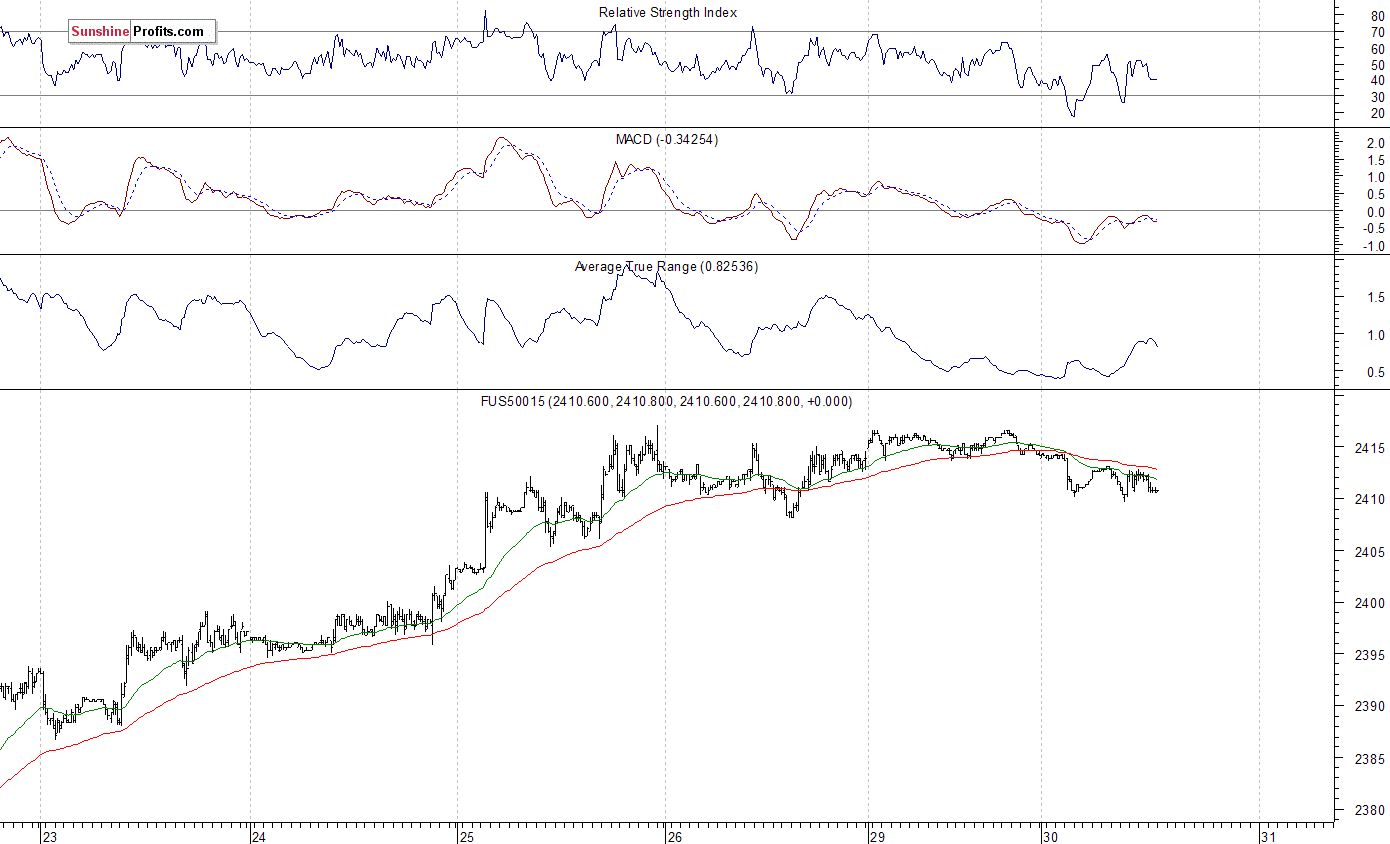Click the MACD (-0.34254) panel title
The width and height of the screenshot is (1390, 844).
666,139
